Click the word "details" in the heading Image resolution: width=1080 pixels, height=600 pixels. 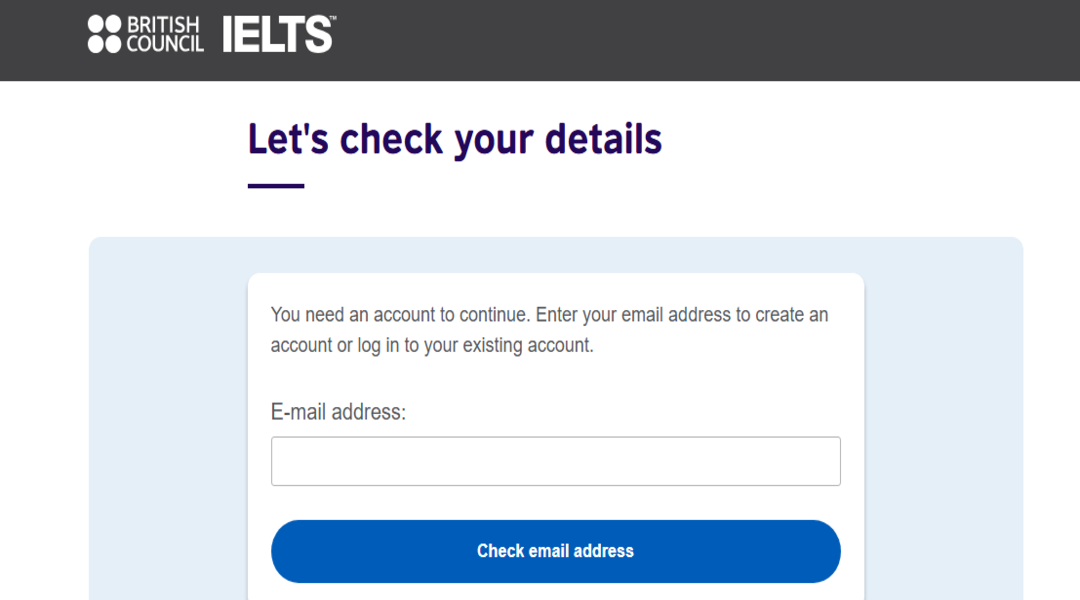pos(603,139)
